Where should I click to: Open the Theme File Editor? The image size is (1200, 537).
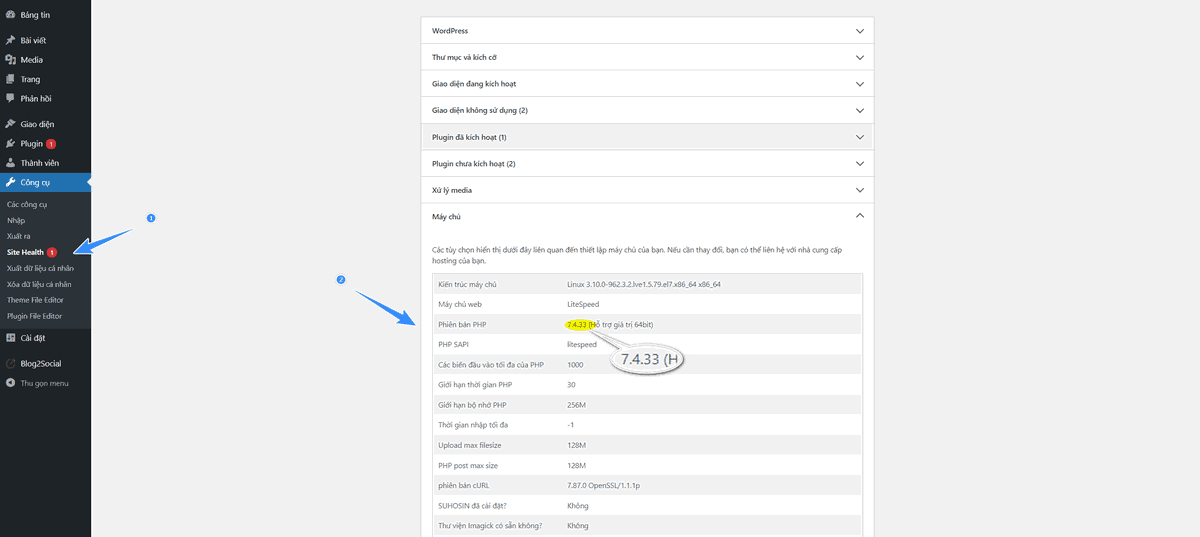click(35, 300)
